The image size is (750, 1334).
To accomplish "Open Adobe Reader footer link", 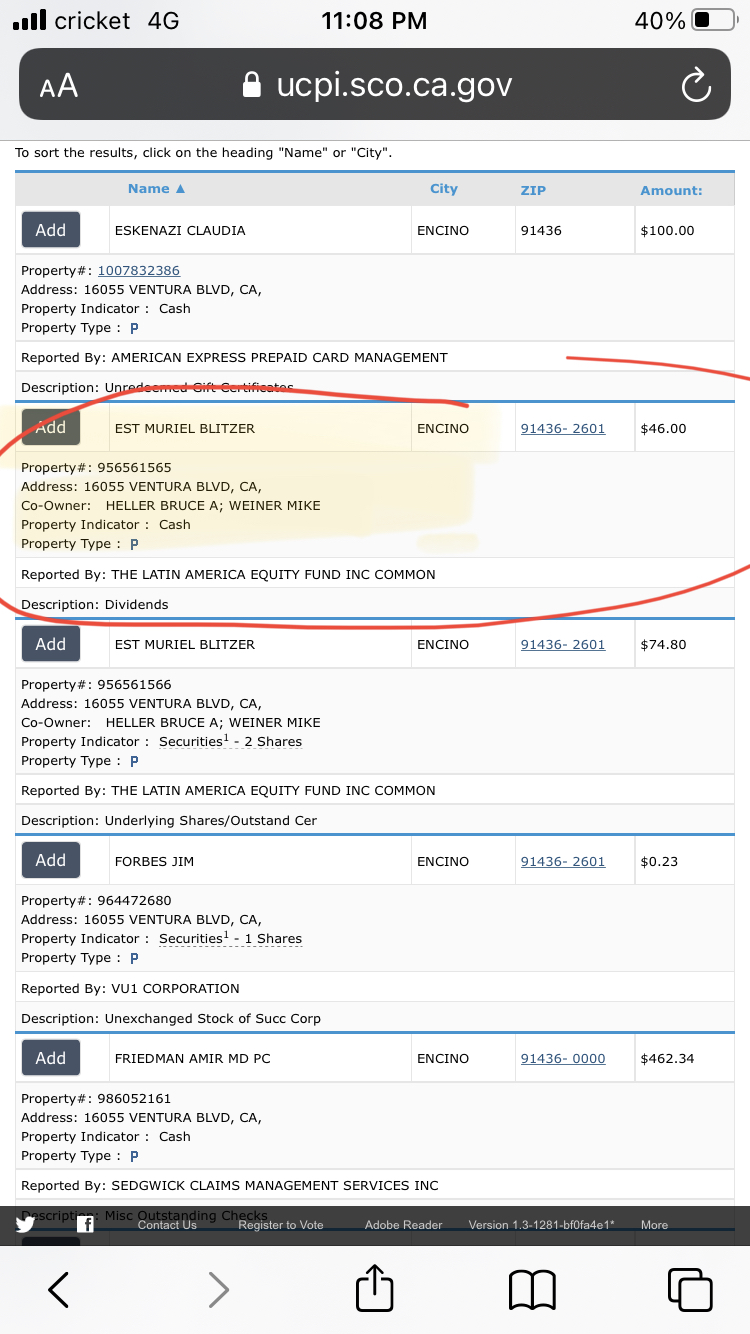I will pos(403,1225).
